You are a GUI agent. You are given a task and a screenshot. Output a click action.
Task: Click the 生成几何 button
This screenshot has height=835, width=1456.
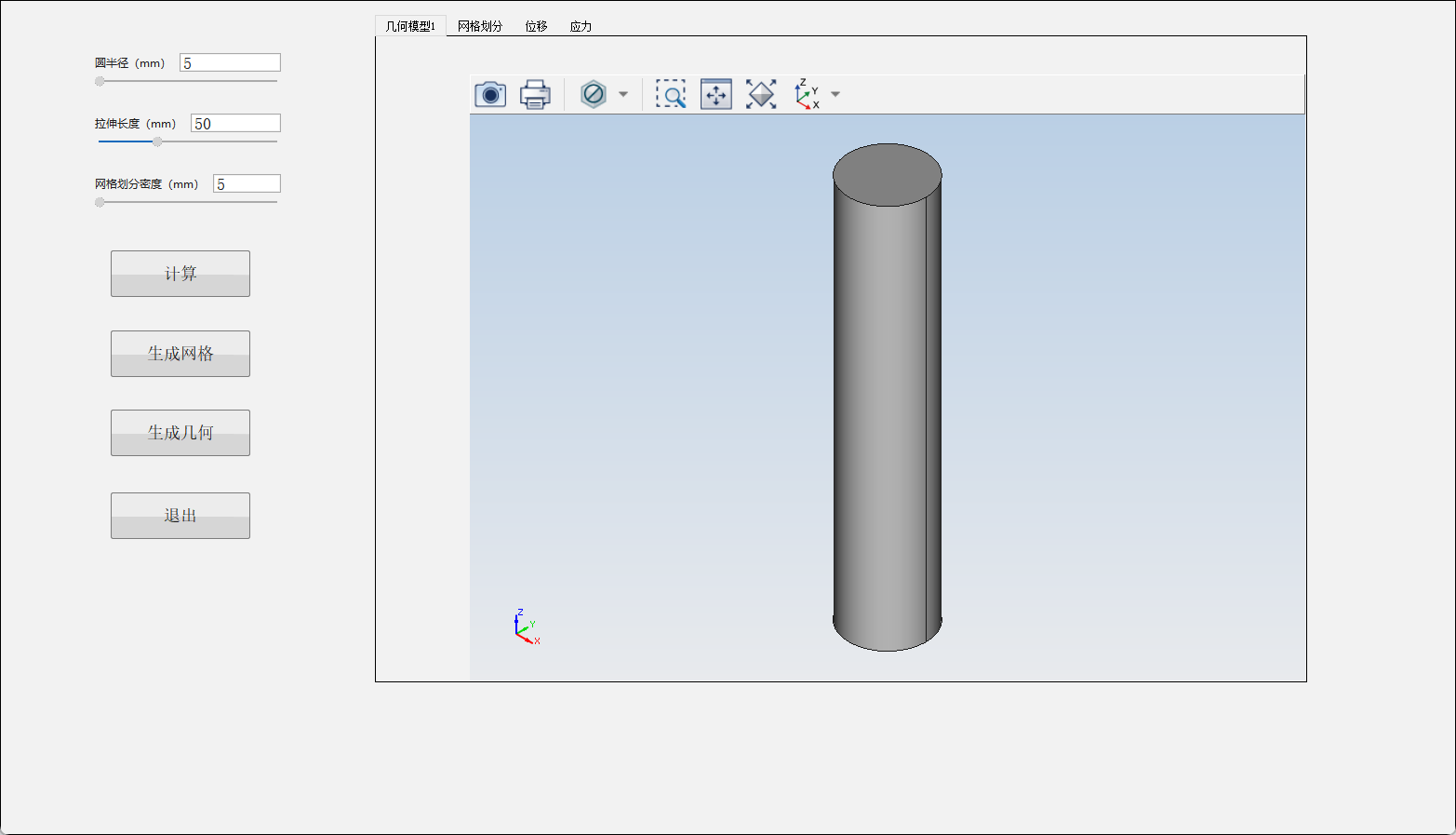point(180,433)
